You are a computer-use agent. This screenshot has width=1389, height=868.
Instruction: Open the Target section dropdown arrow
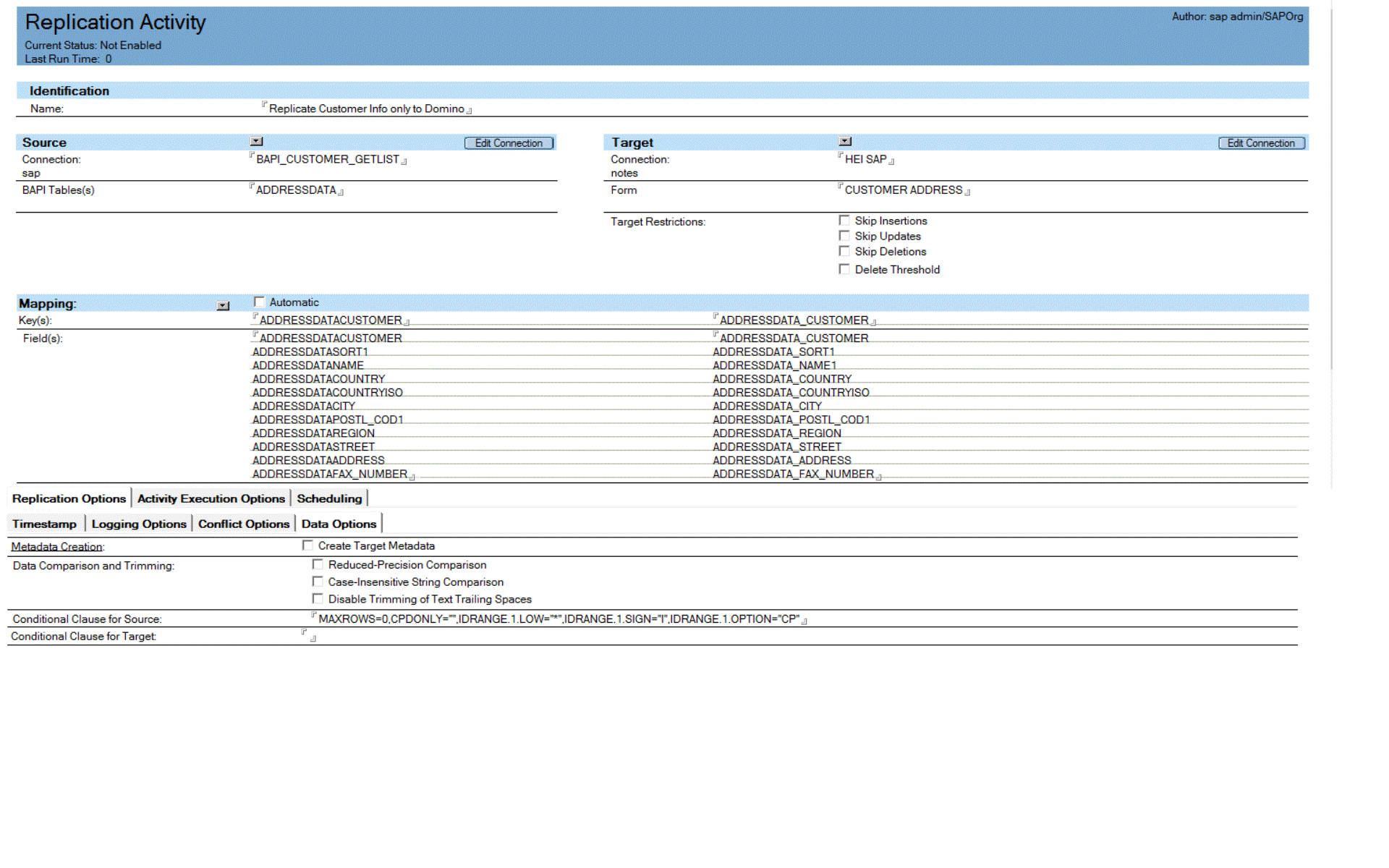[845, 142]
